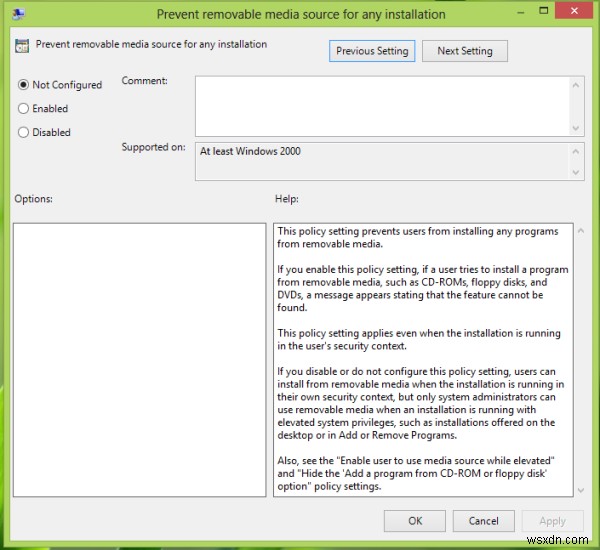The height and width of the screenshot is (550, 600).
Task: Click help paragraph starting 'If you enable'
Action: [x=422, y=288]
